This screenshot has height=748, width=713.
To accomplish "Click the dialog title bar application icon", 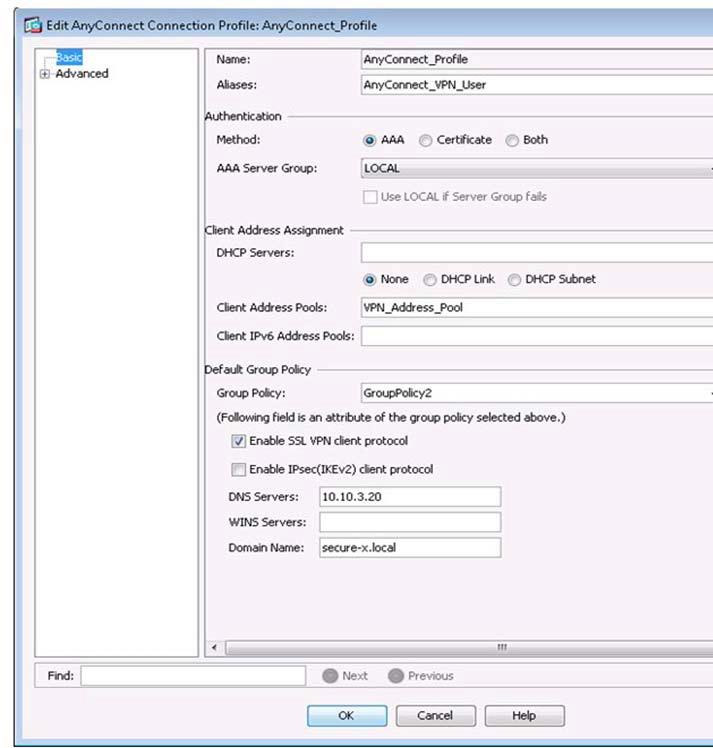I will point(34,23).
